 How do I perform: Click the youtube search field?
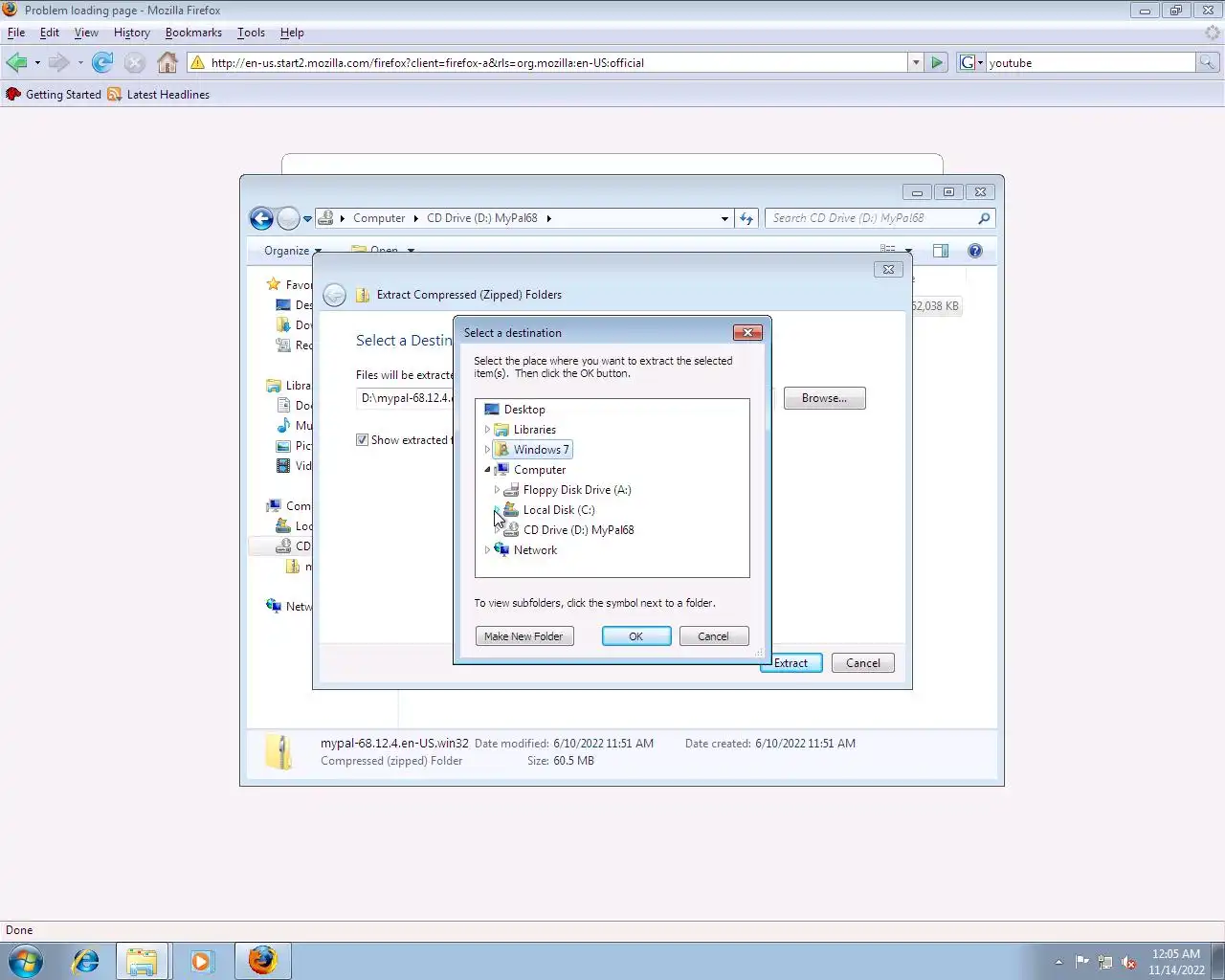pos(1091,63)
